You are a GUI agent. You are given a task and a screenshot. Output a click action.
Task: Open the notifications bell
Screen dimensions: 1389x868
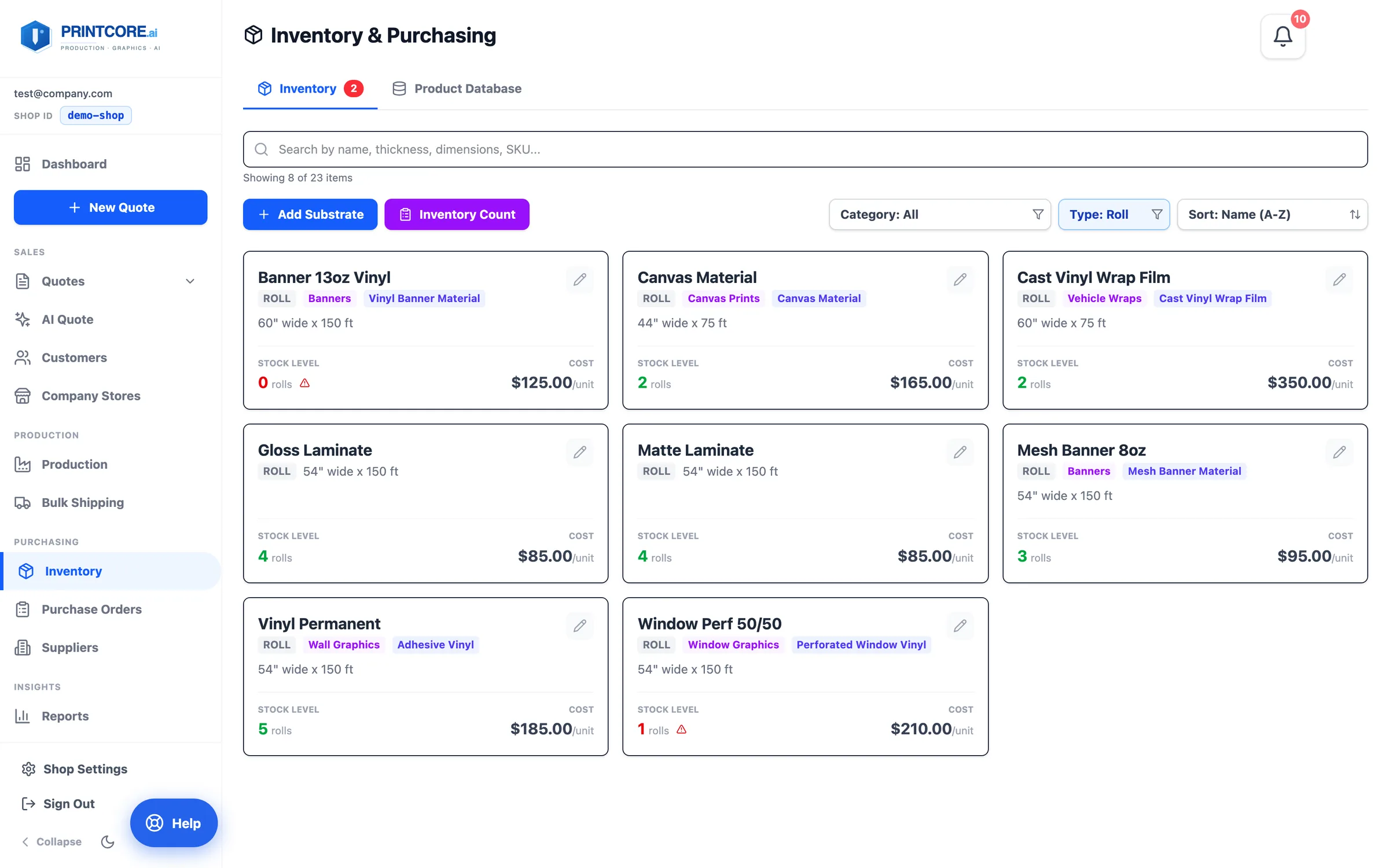(x=1283, y=36)
